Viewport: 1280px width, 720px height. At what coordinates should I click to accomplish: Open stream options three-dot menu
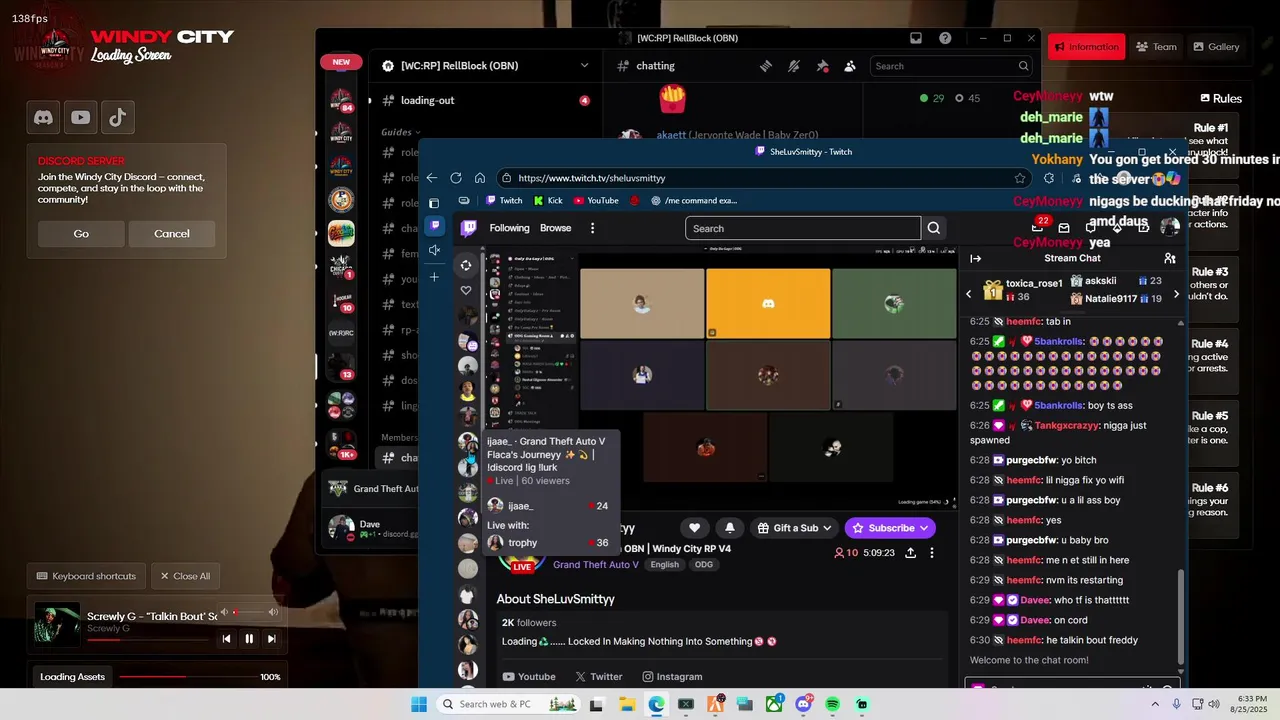pos(932,553)
